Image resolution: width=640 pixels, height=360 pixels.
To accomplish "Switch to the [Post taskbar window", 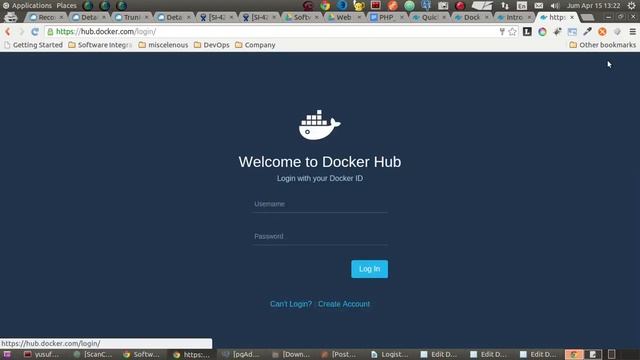I will pyautogui.click(x=339, y=354).
